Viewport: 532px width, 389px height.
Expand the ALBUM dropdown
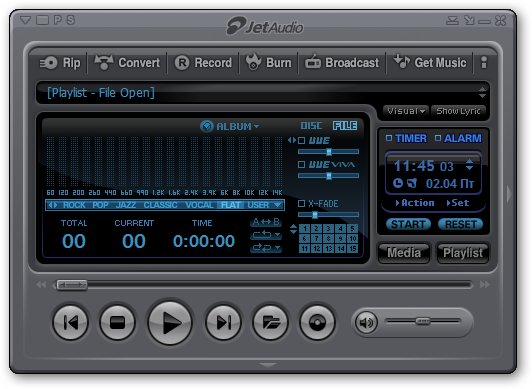click(x=230, y=126)
